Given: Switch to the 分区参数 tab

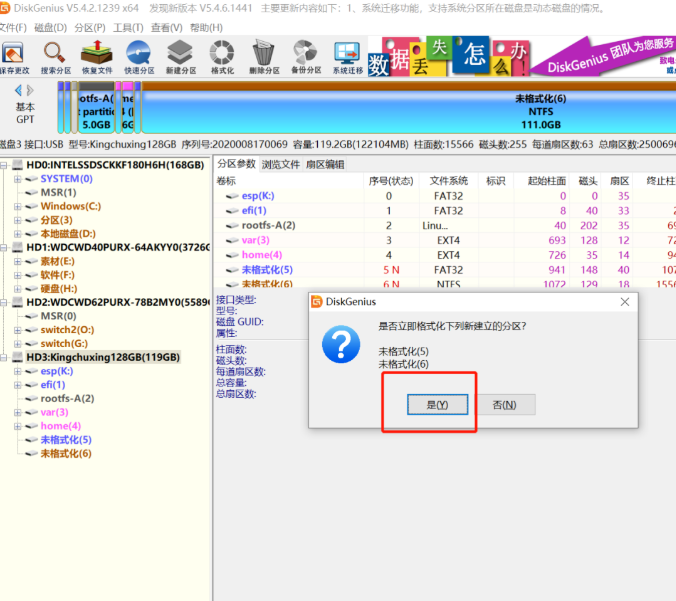Looking at the screenshot, I should coord(236,164).
